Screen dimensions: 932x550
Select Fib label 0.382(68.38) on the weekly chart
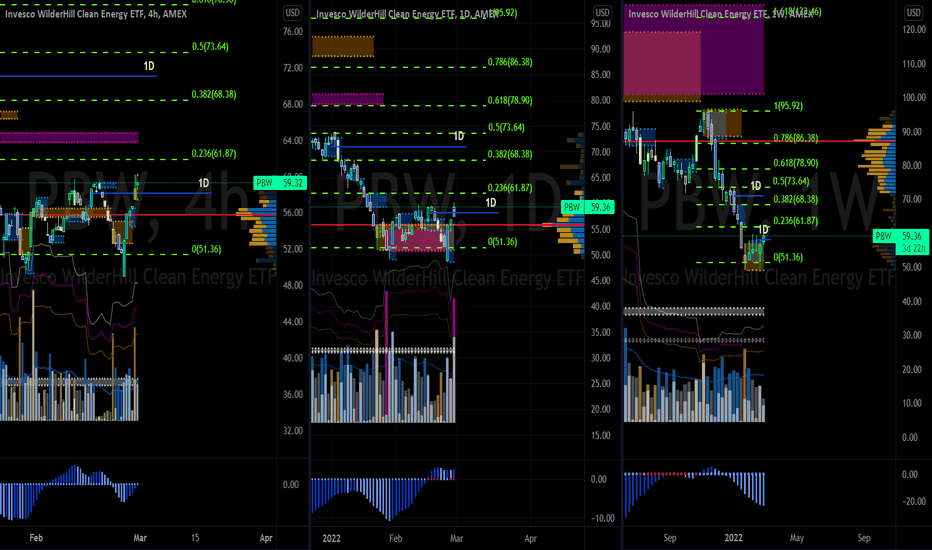pos(795,199)
